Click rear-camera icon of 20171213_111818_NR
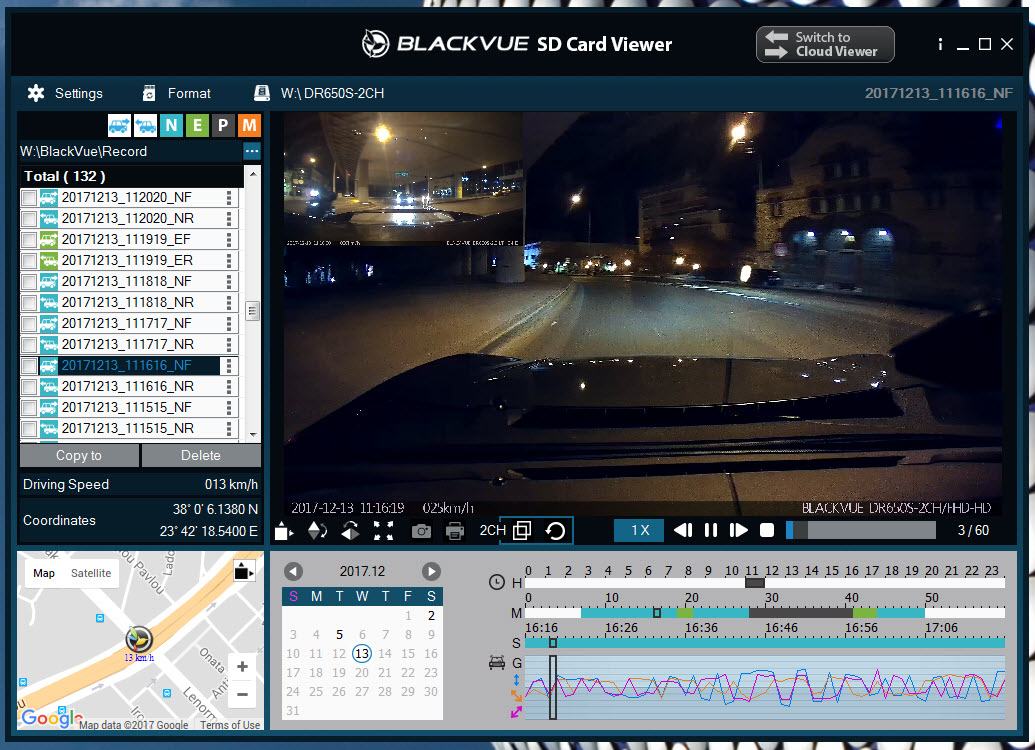 [x=49, y=302]
